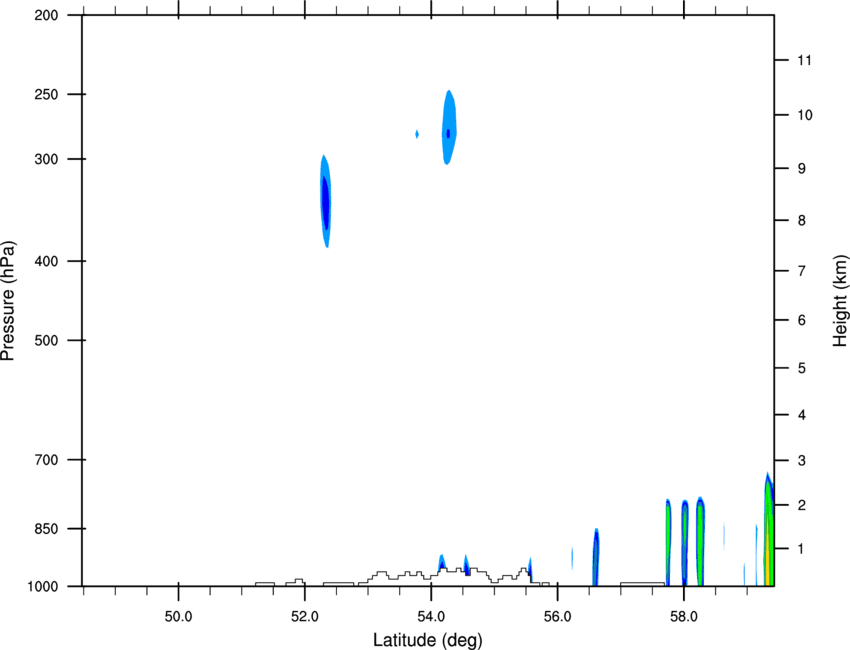
Task: Click the tiny blue speck left of 54.0 latitude
Action: point(417,134)
